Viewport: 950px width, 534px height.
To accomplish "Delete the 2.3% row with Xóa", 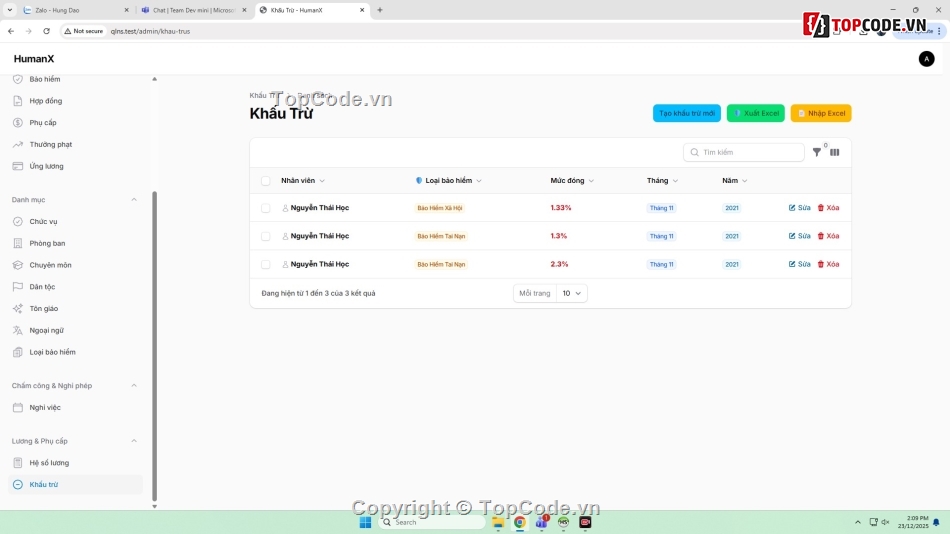I will [828, 264].
